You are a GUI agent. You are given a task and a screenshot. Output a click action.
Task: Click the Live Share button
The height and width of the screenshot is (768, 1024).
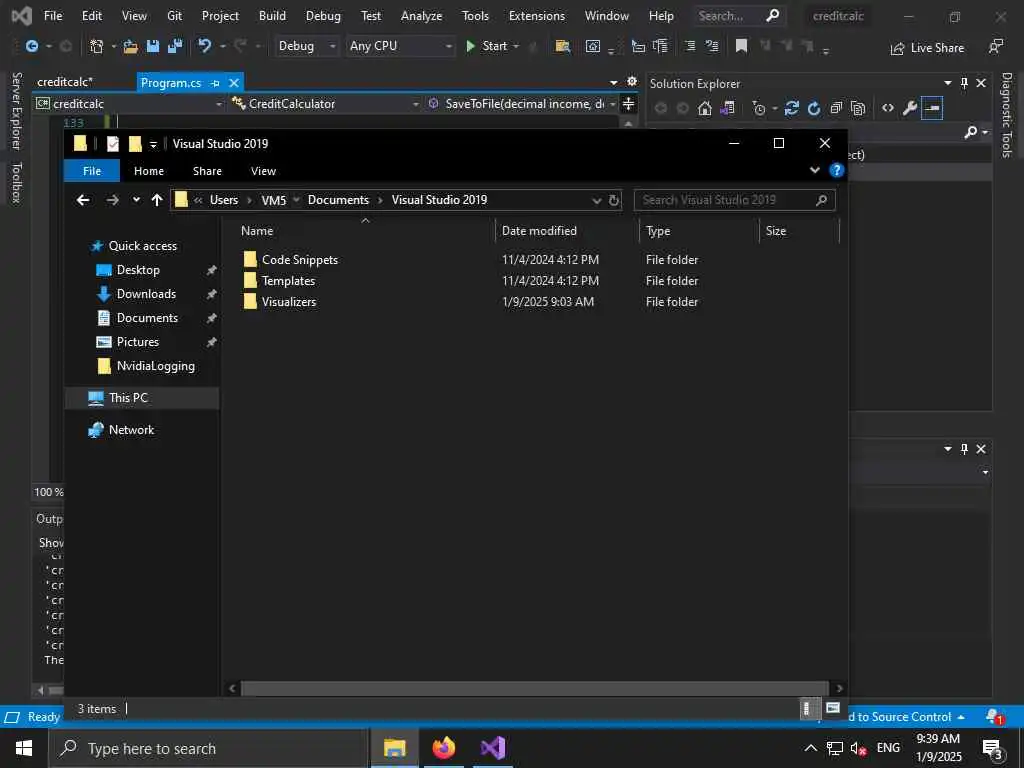(927, 48)
